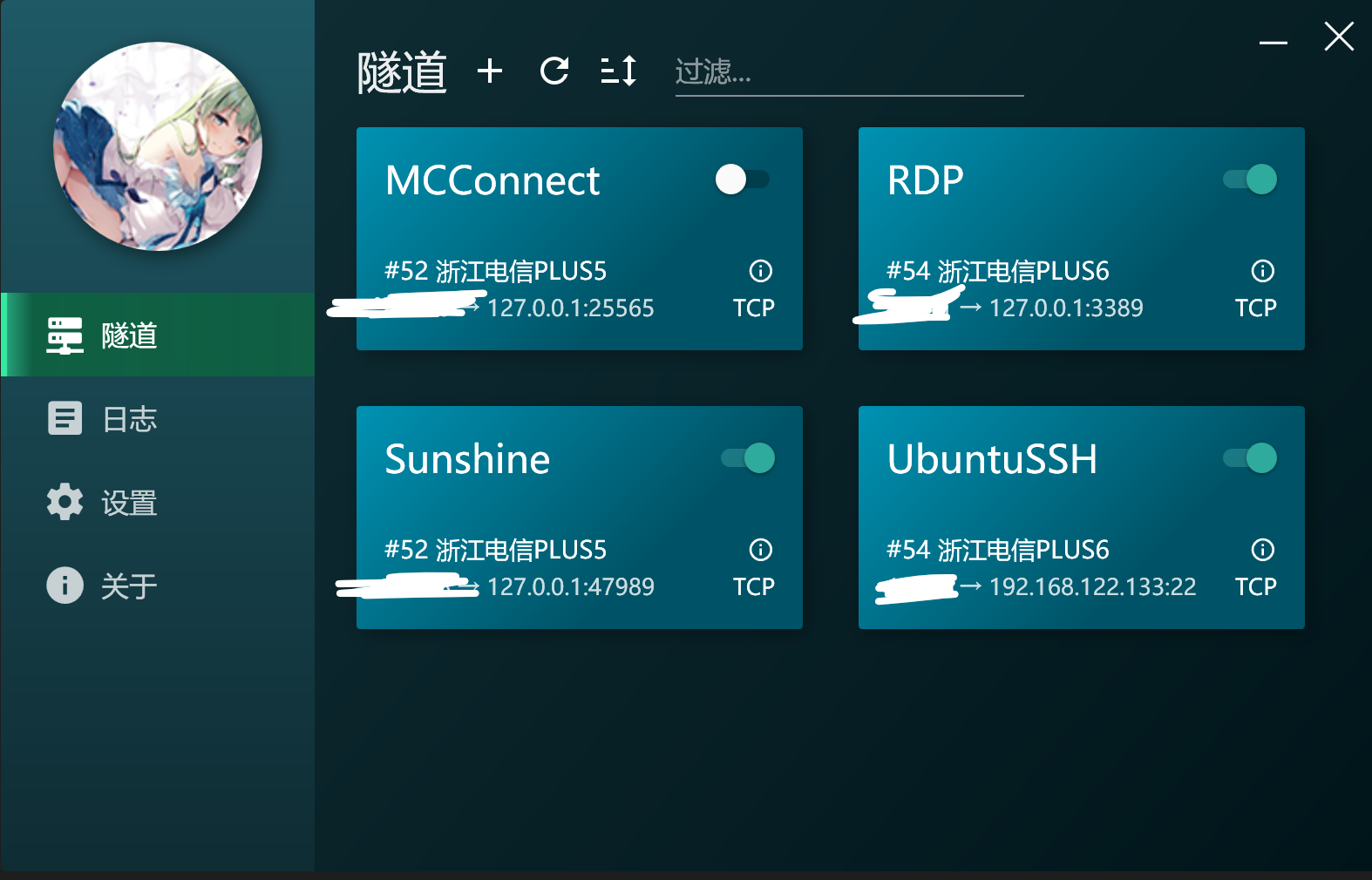This screenshot has height=880, width=1372.
Task: Refresh the tunnel list
Action: tap(554, 71)
